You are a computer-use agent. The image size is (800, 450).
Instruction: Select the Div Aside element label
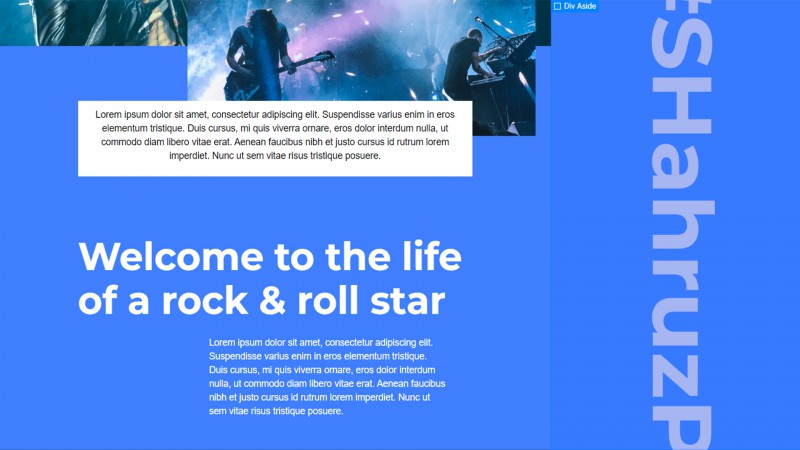(575, 6)
